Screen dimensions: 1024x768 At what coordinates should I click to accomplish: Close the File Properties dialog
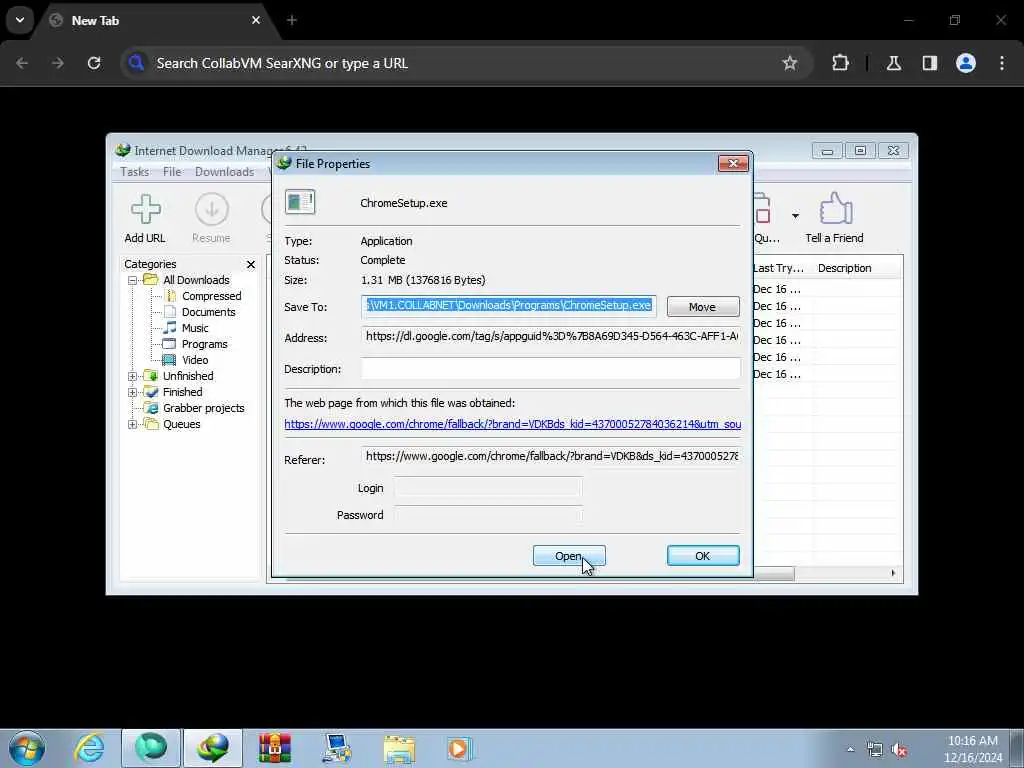(733, 163)
